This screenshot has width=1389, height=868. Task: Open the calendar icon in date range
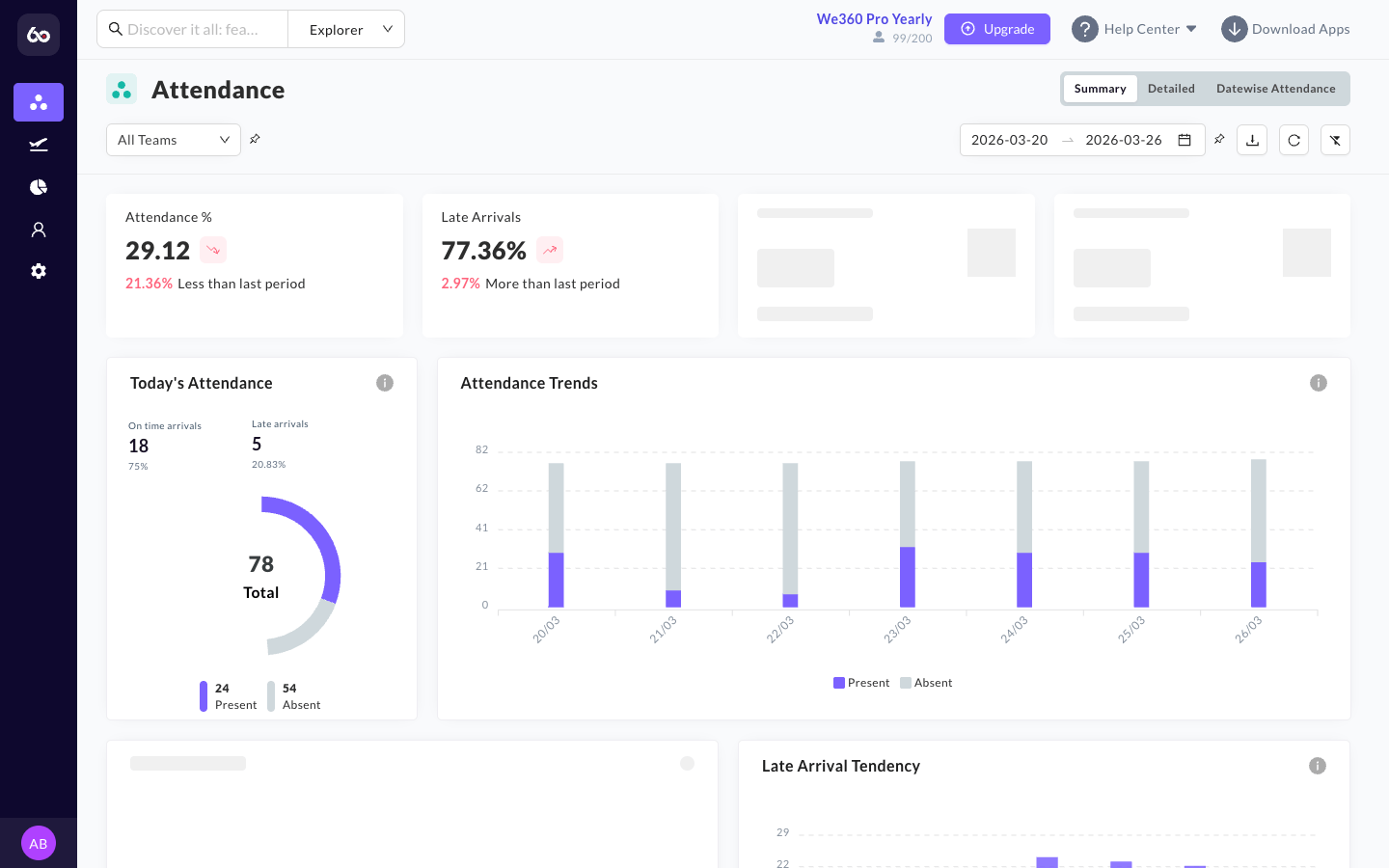pos(1185,140)
